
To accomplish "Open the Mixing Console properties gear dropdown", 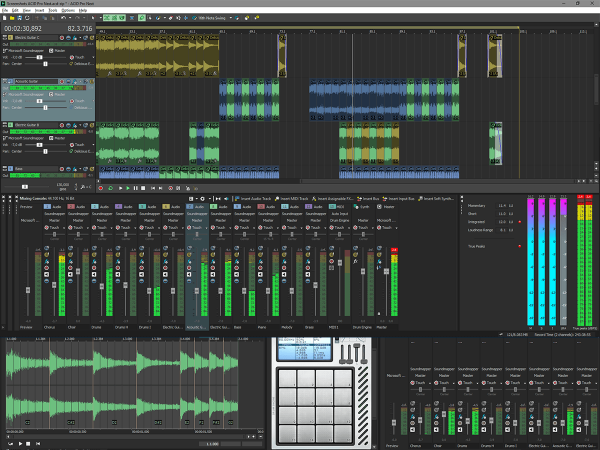I will click(x=210, y=199).
